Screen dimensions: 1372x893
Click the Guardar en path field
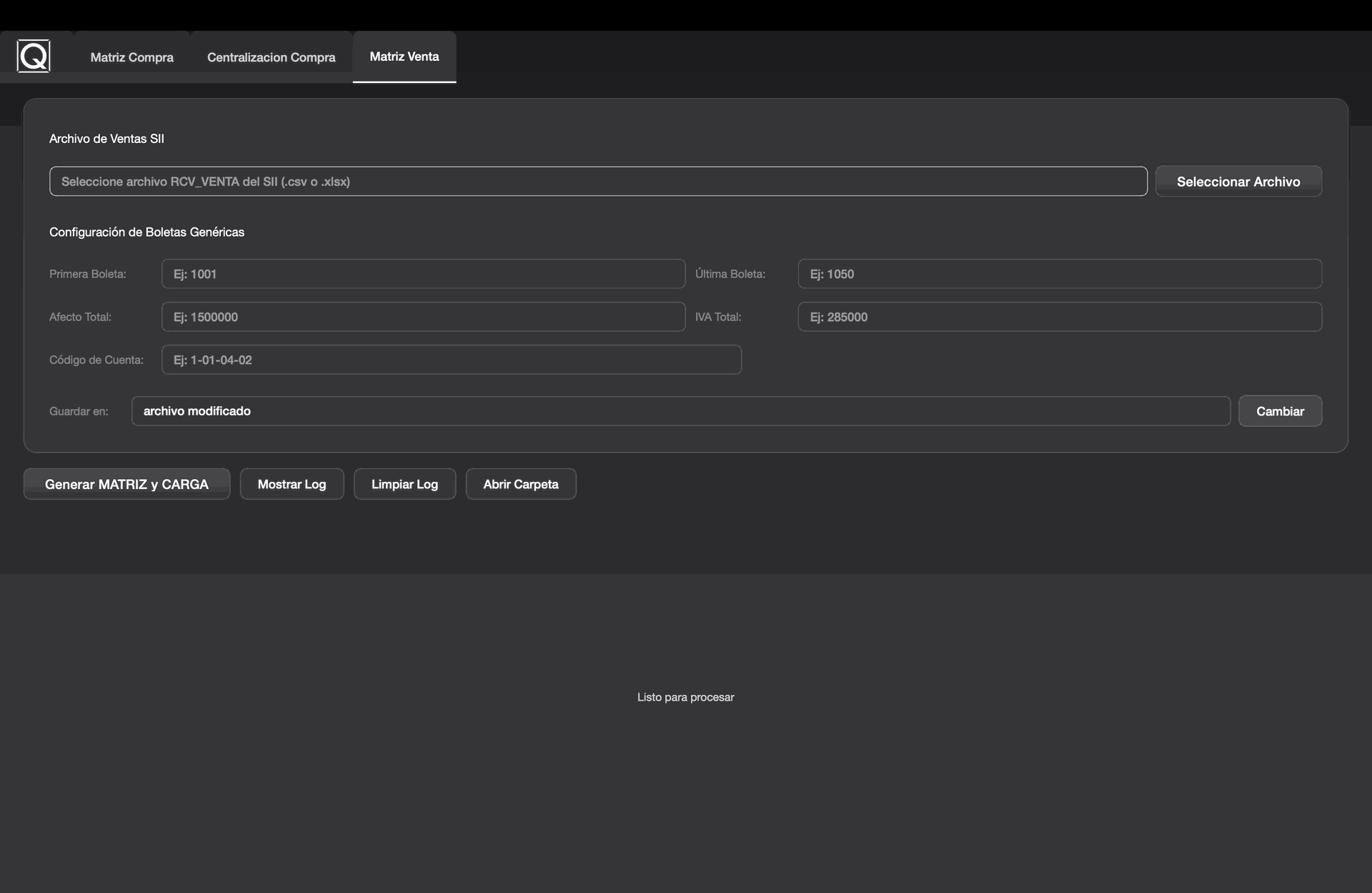pyautogui.click(x=680, y=411)
